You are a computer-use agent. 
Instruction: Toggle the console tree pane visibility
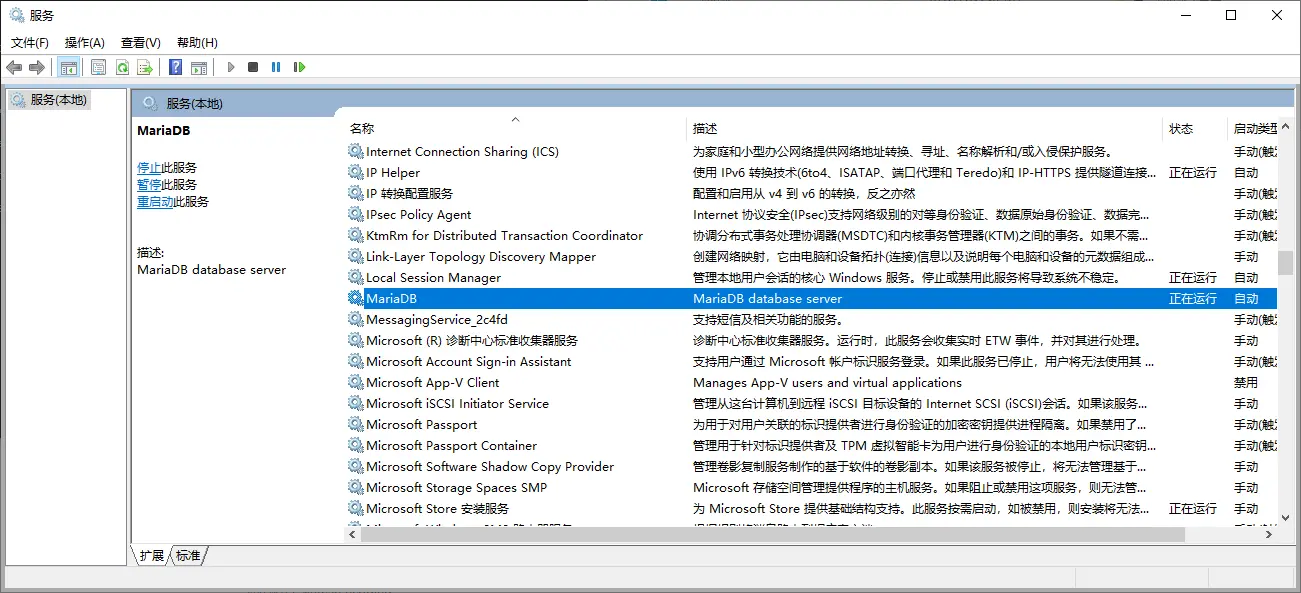click(x=67, y=67)
